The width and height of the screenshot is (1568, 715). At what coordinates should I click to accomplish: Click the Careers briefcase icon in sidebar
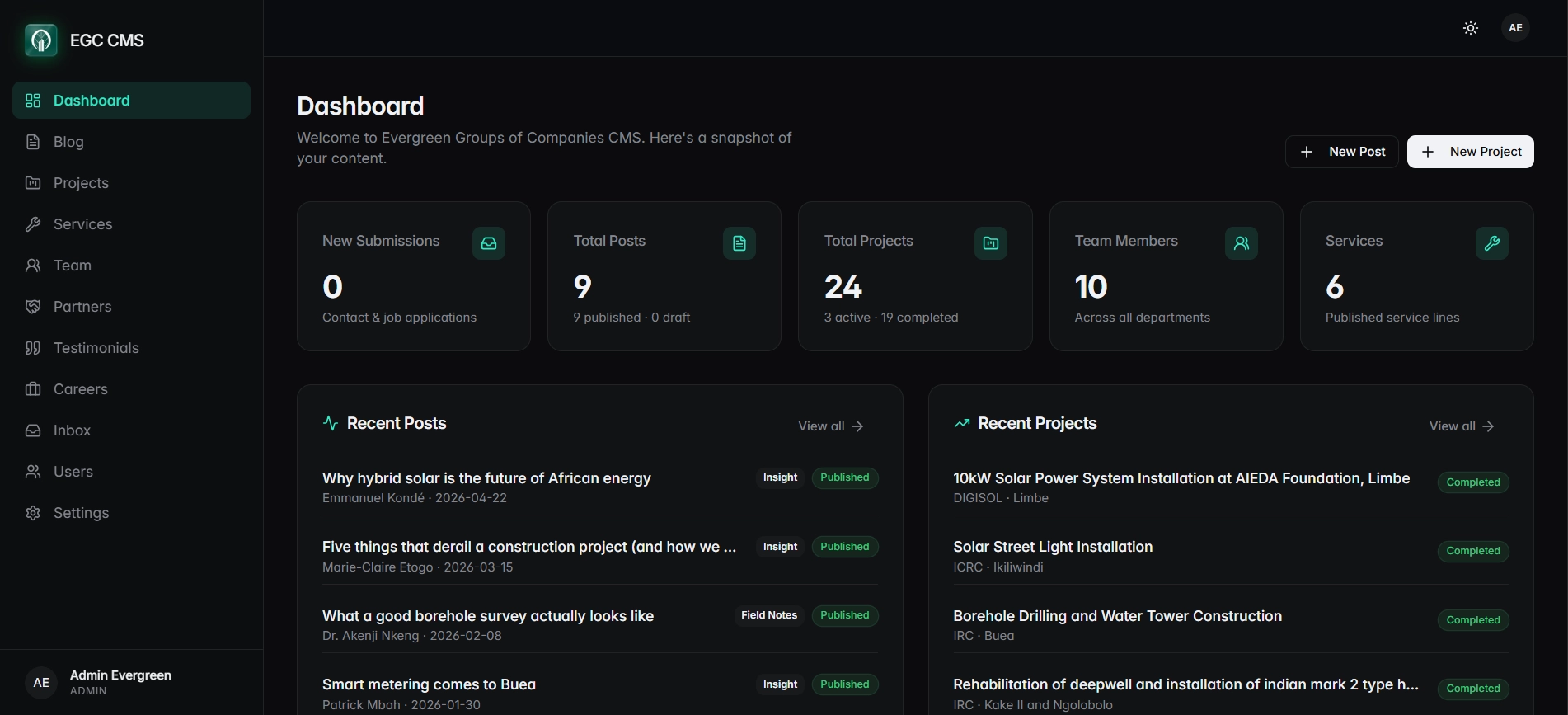click(33, 389)
